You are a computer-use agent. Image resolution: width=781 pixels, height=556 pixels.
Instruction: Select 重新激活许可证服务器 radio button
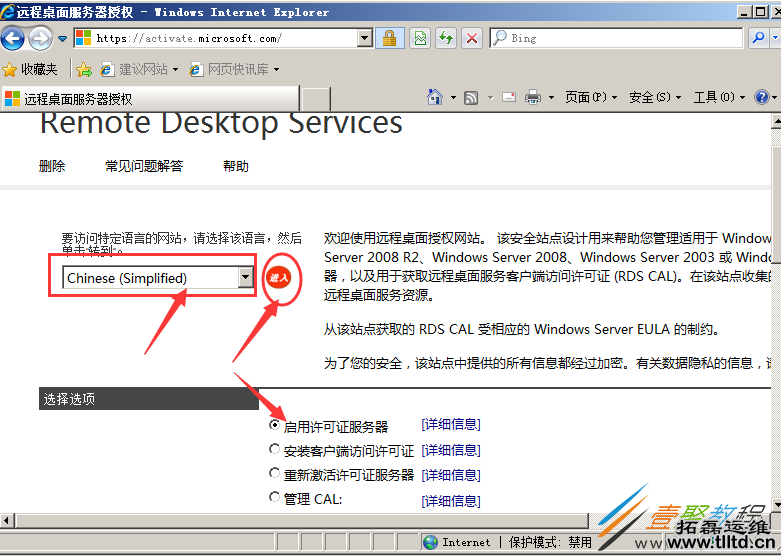point(274,473)
